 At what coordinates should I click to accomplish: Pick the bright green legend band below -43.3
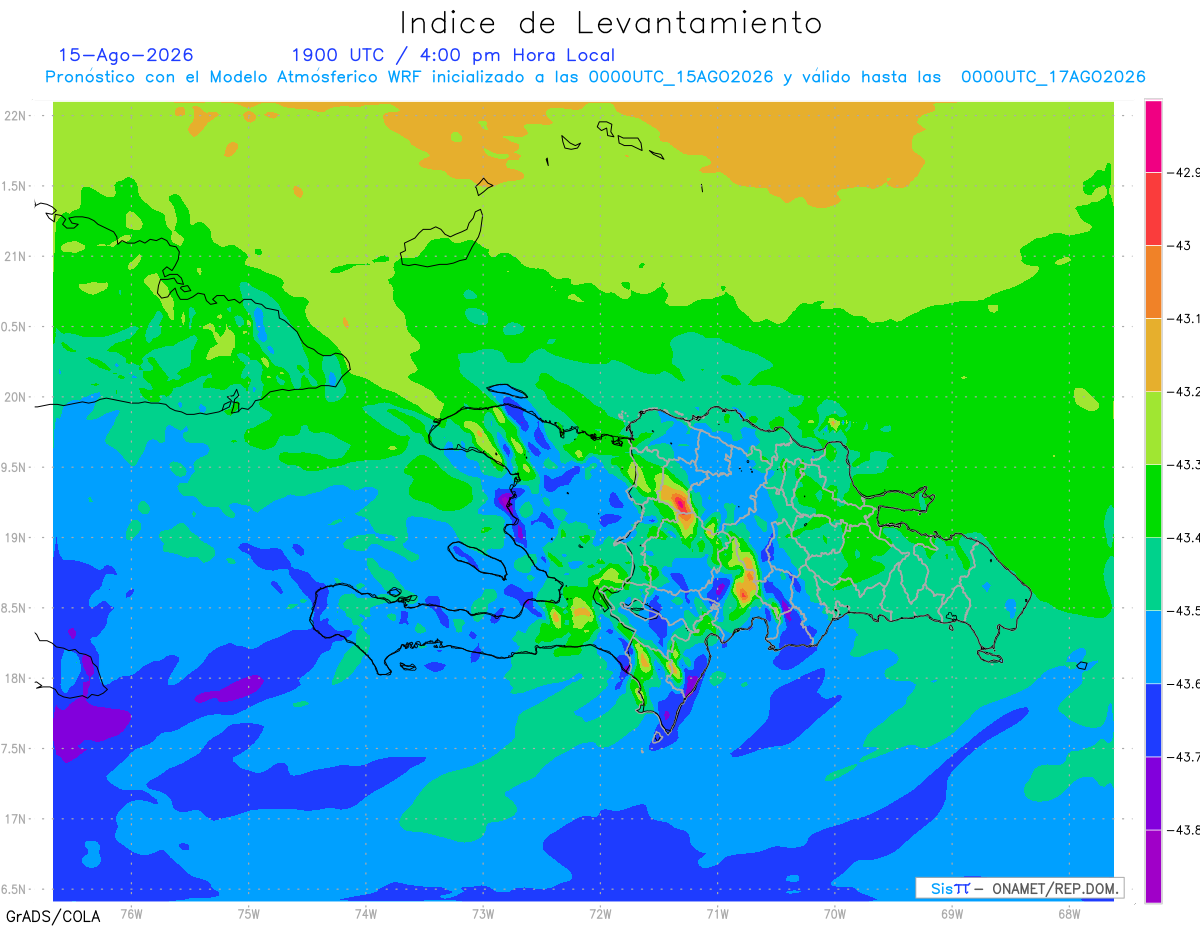1153,501
